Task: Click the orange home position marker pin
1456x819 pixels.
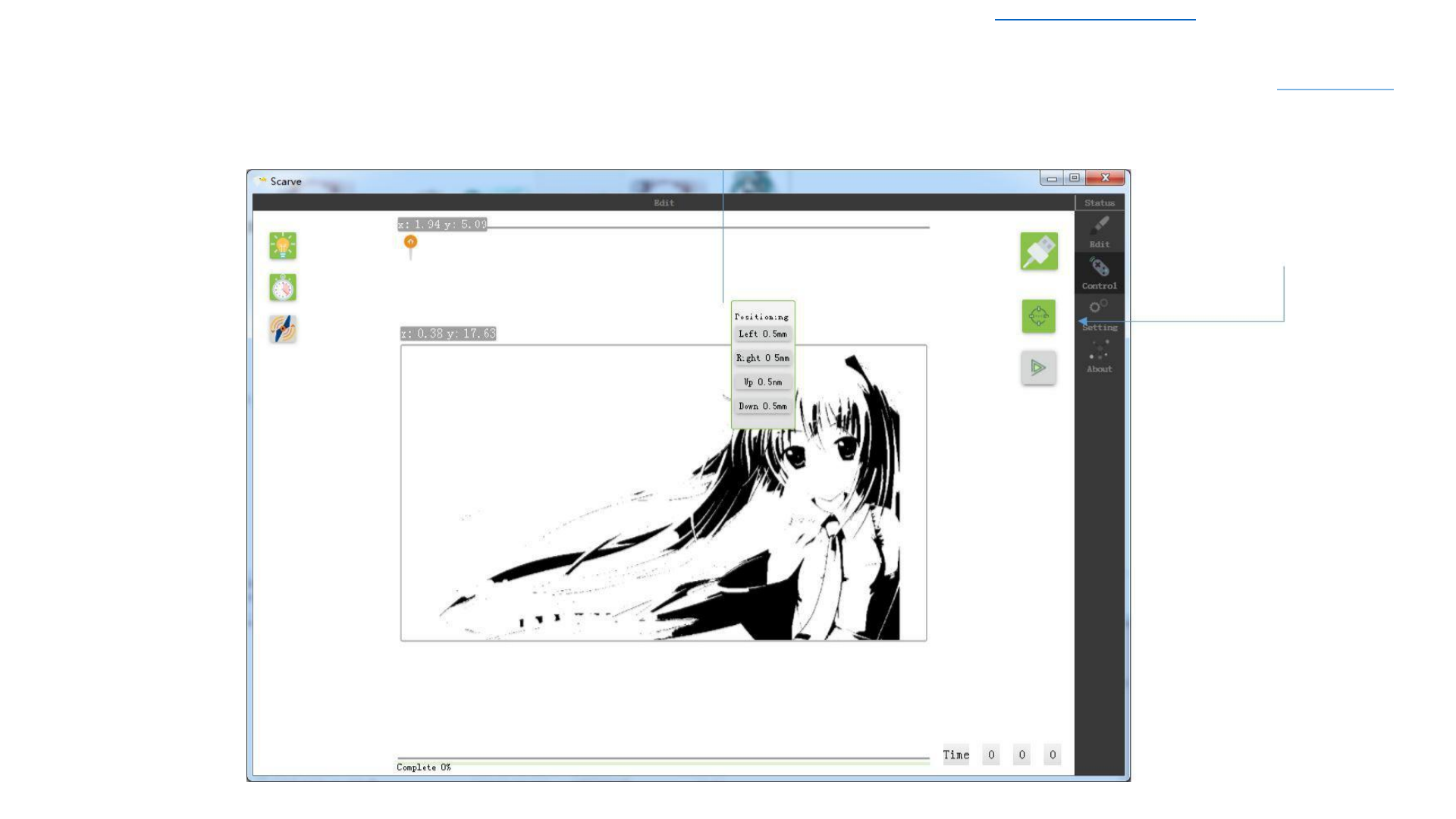Action: tap(410, 243)
